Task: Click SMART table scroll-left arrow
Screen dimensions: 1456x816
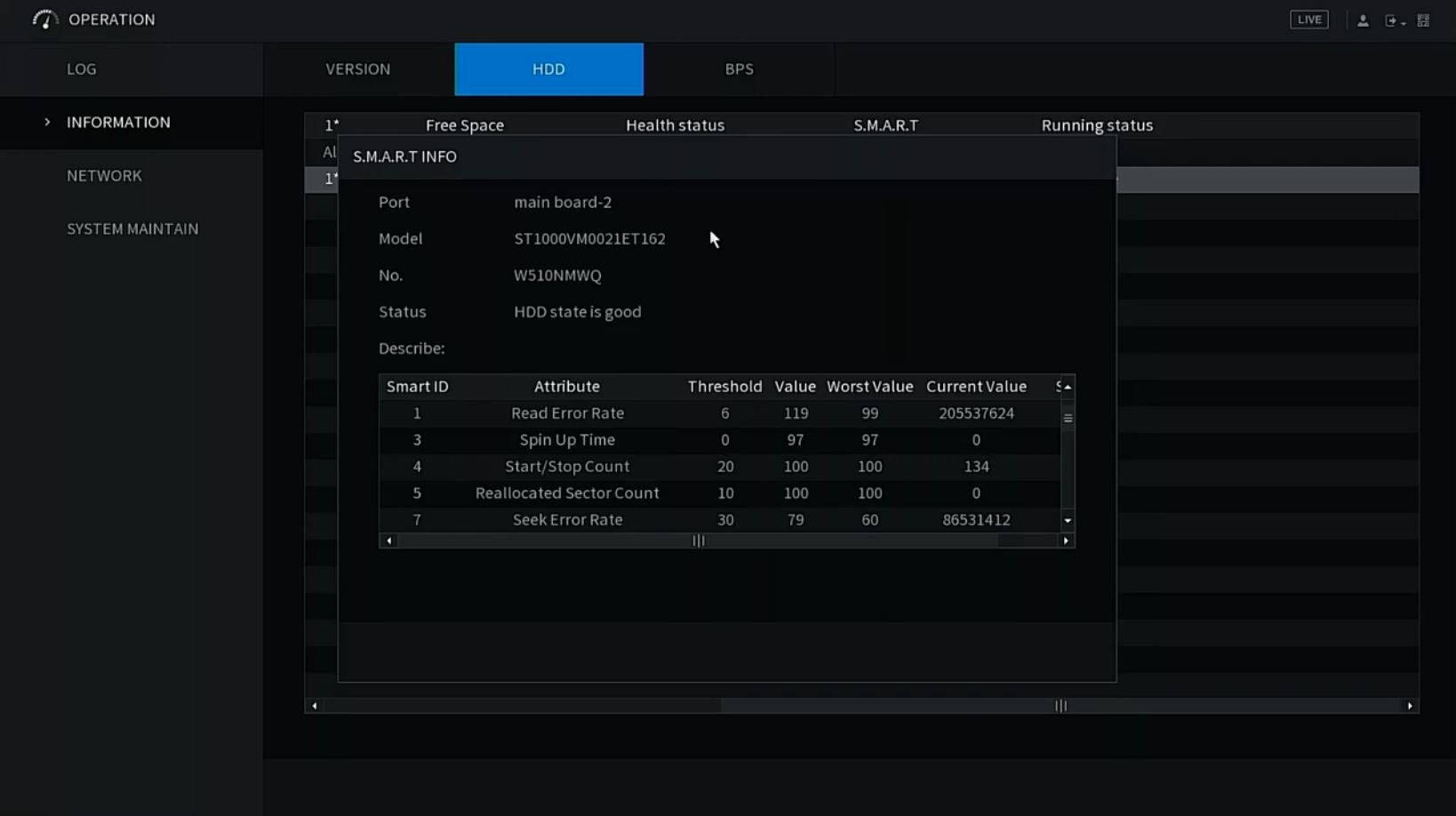Action: (388, 541)
